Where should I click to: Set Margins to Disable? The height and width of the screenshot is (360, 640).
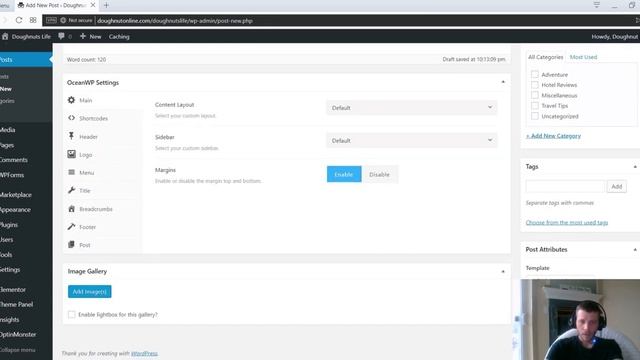379,174
